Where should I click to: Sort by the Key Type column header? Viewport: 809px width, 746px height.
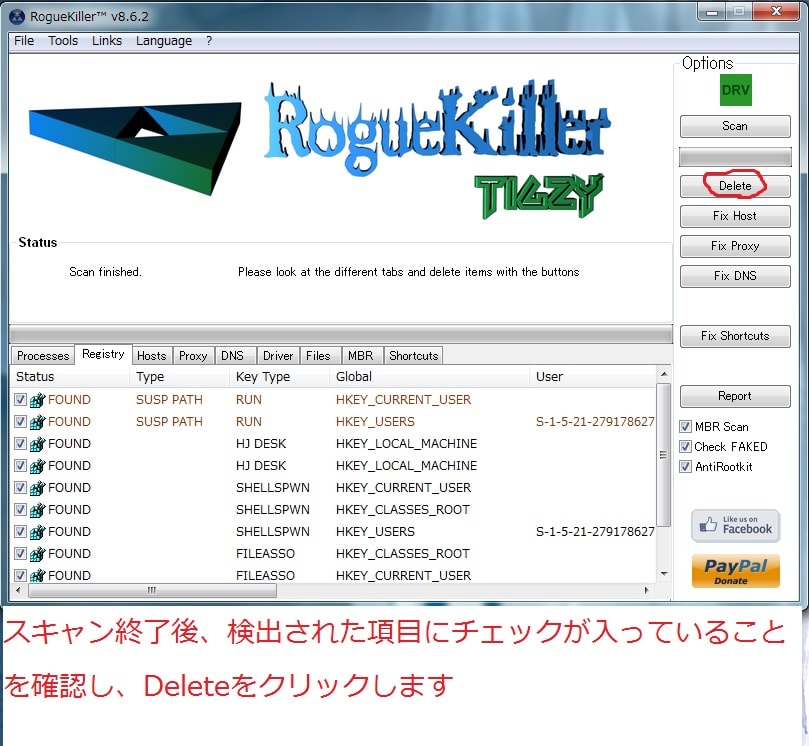(279, 377)
